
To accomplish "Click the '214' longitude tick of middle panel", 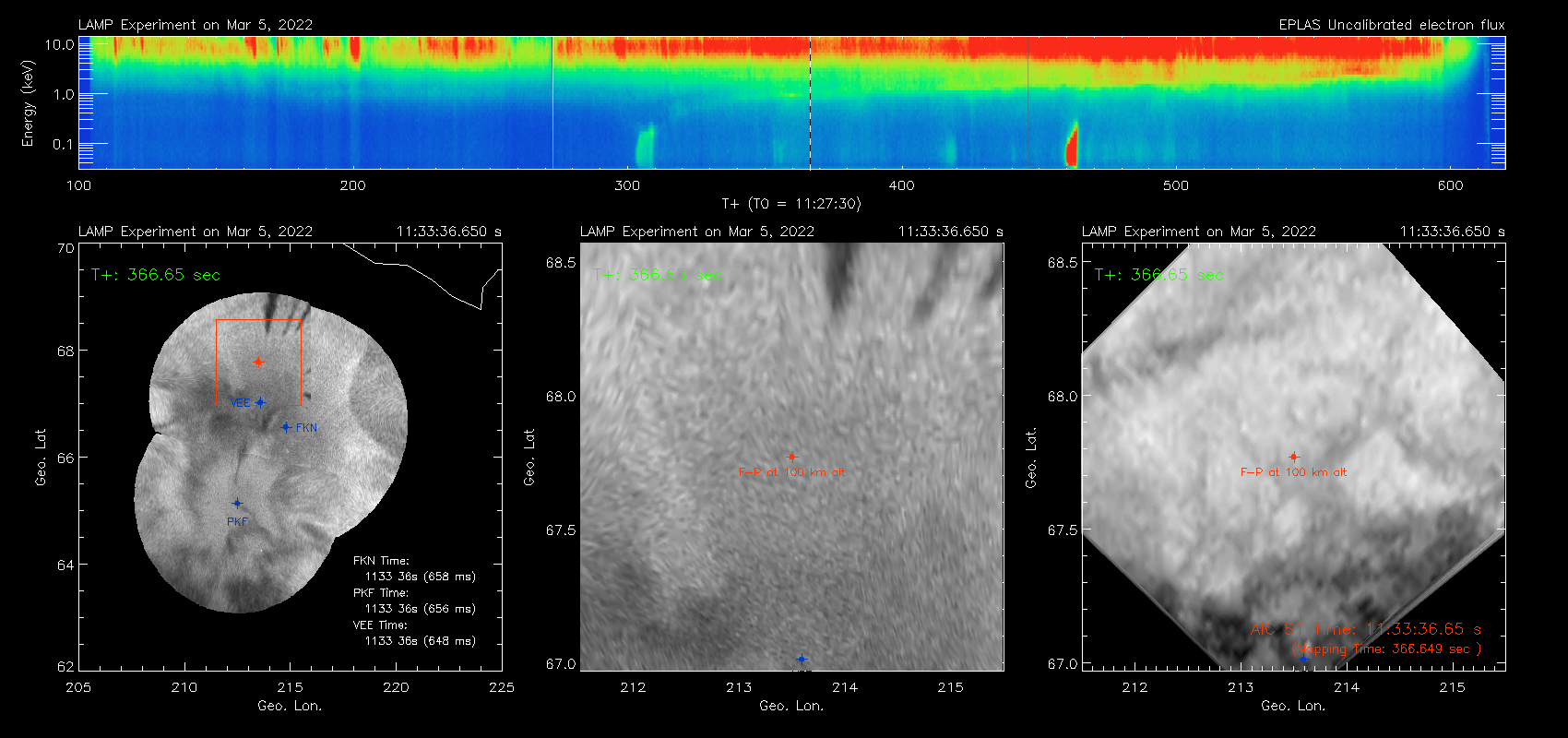I will click(x=845, y=687).
